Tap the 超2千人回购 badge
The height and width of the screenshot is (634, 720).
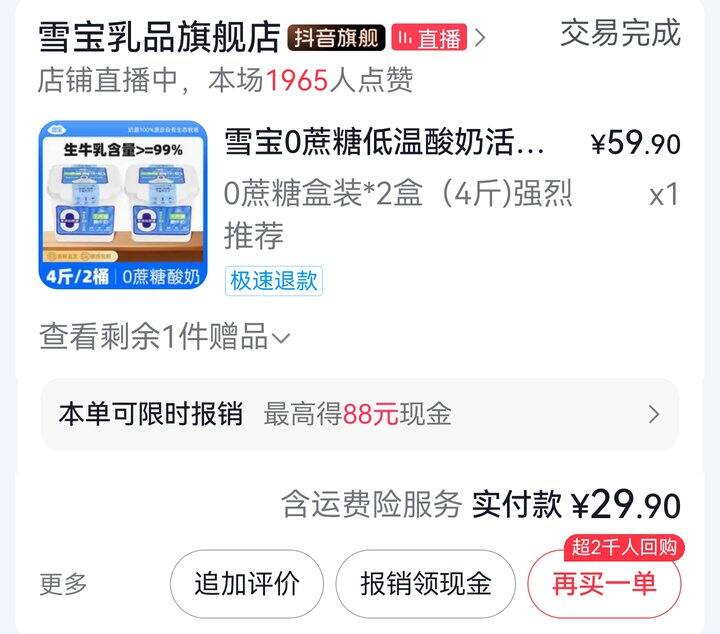click(624, 547)
